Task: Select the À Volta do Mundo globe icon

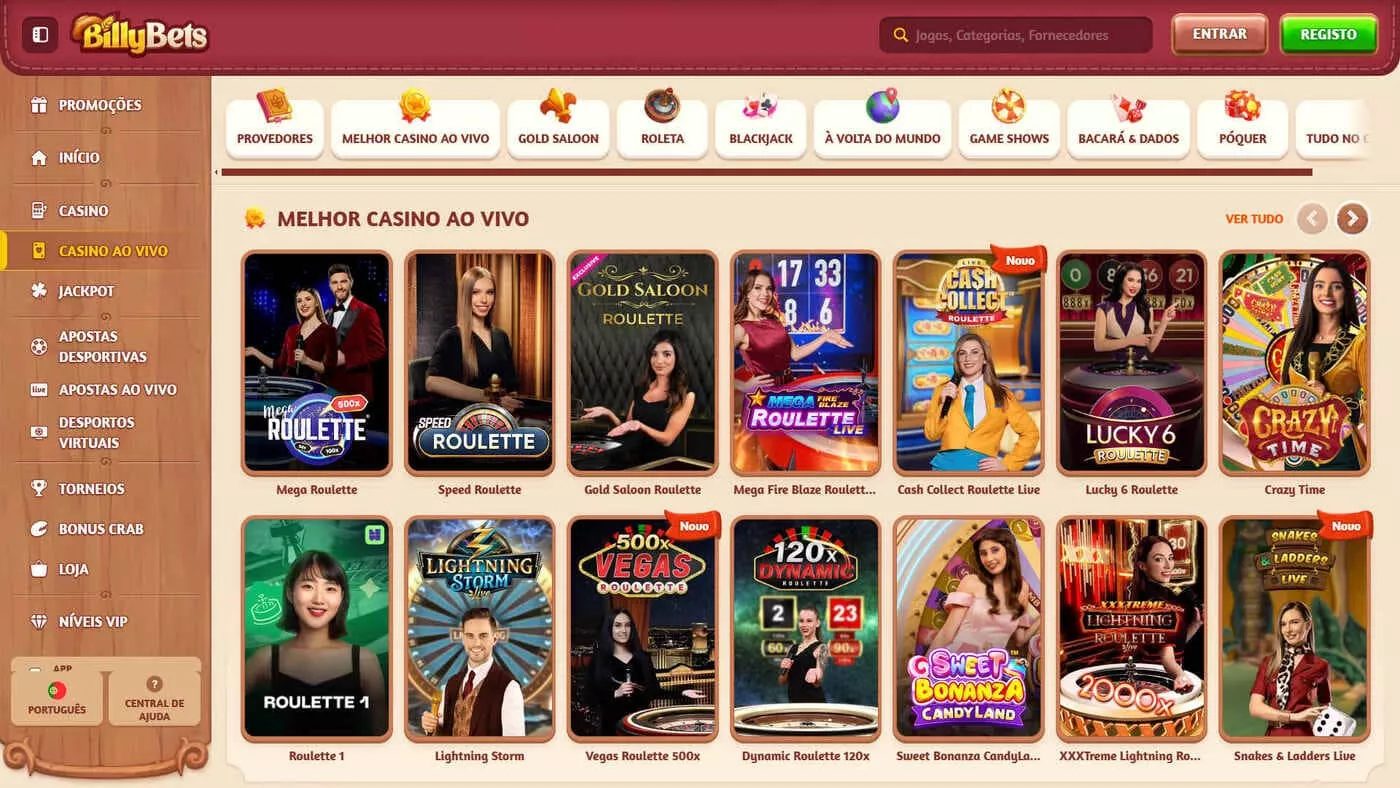Action: (882, 105)
